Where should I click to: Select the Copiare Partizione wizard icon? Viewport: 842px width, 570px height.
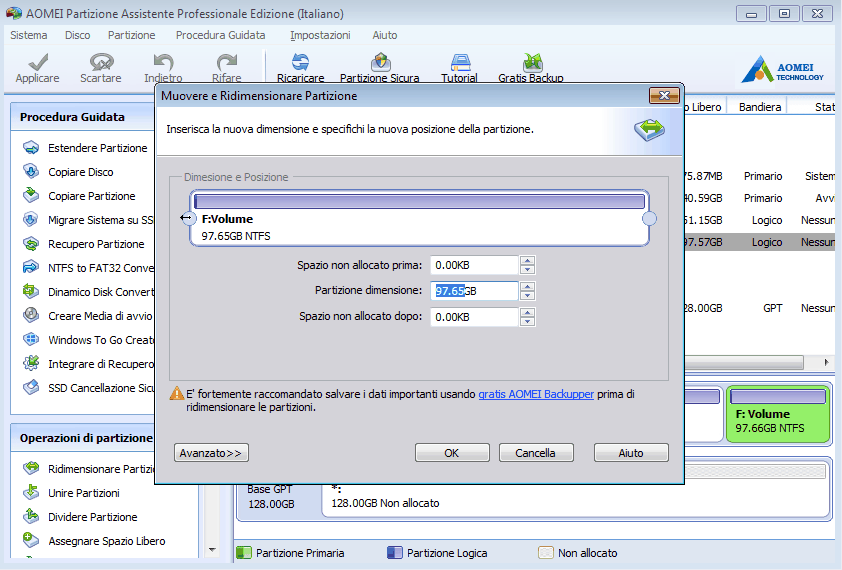pos(31,196)
